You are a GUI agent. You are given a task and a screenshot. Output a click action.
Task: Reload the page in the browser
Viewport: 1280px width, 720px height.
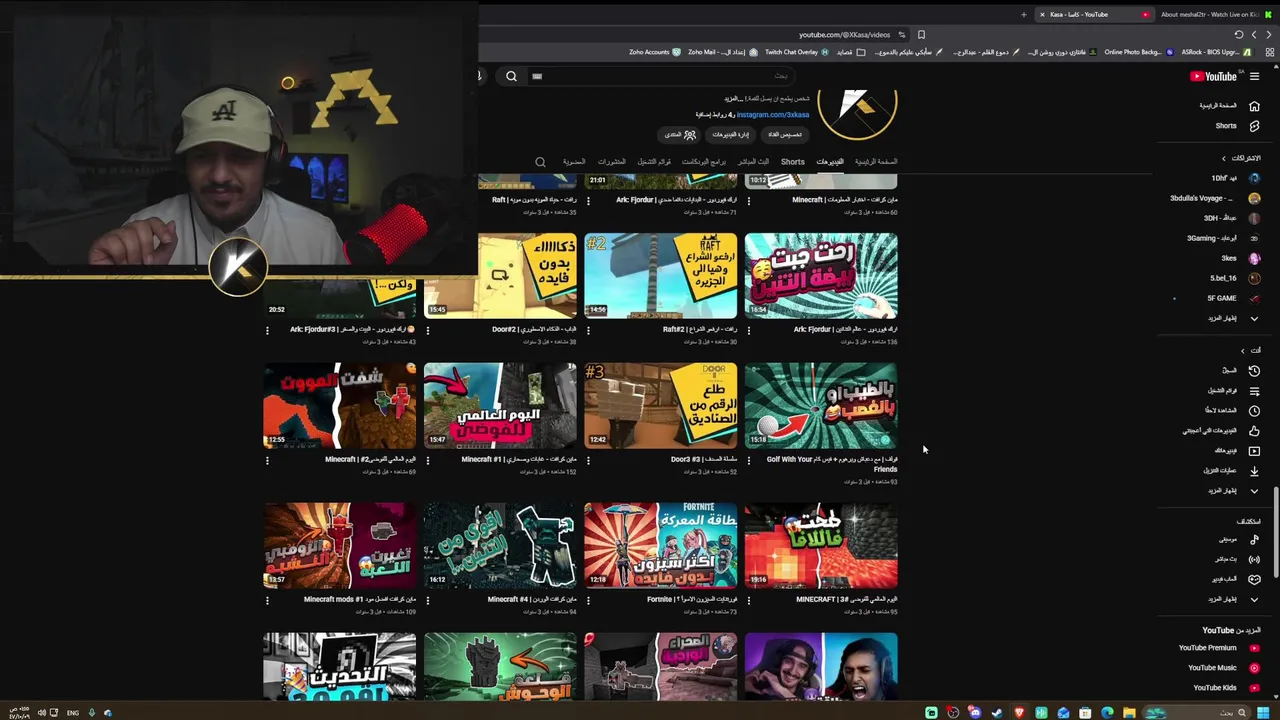1239,35
